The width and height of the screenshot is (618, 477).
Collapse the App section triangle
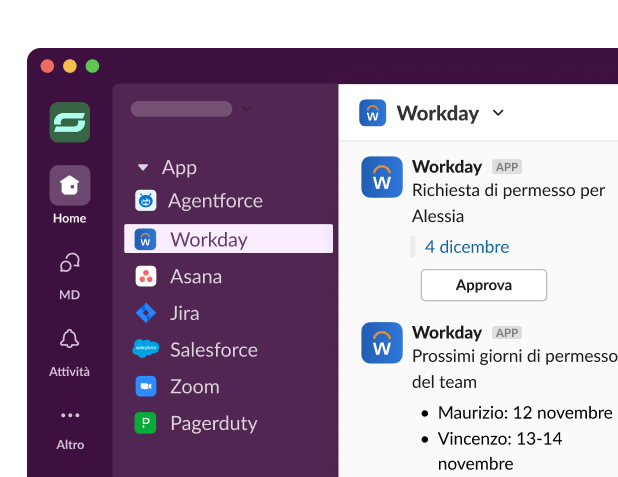coord(143,168)
